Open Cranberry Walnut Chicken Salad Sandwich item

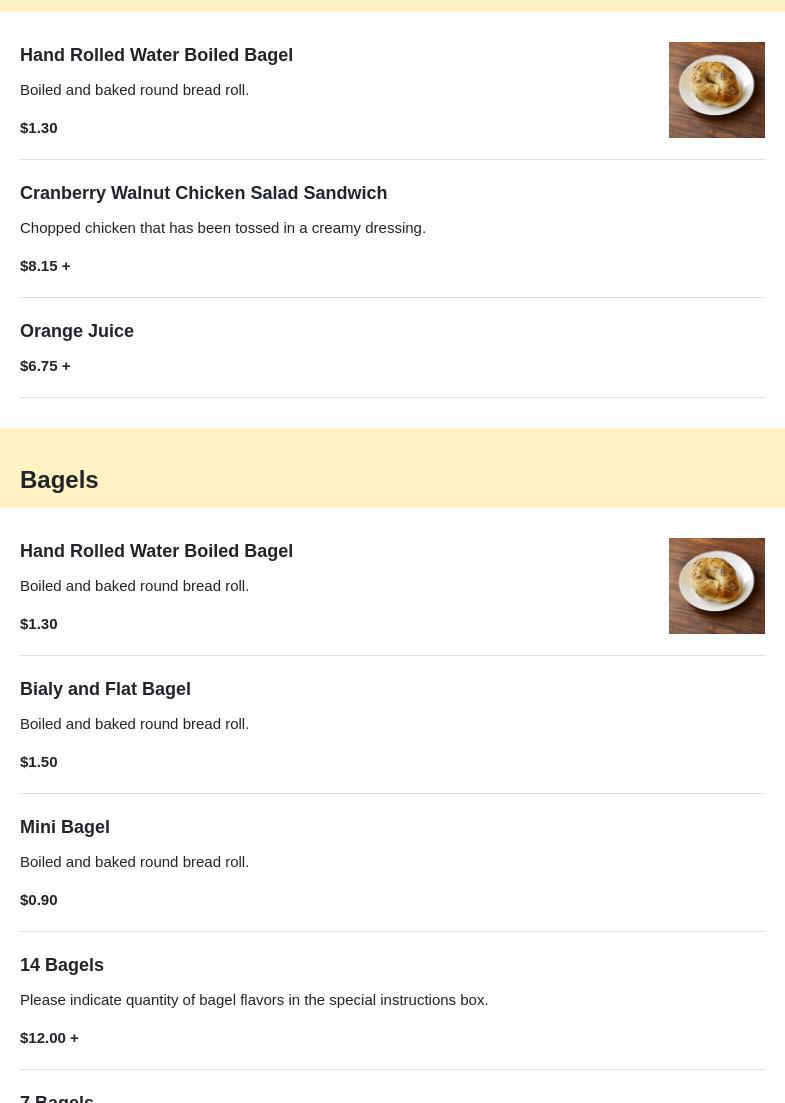pos(203,193)
